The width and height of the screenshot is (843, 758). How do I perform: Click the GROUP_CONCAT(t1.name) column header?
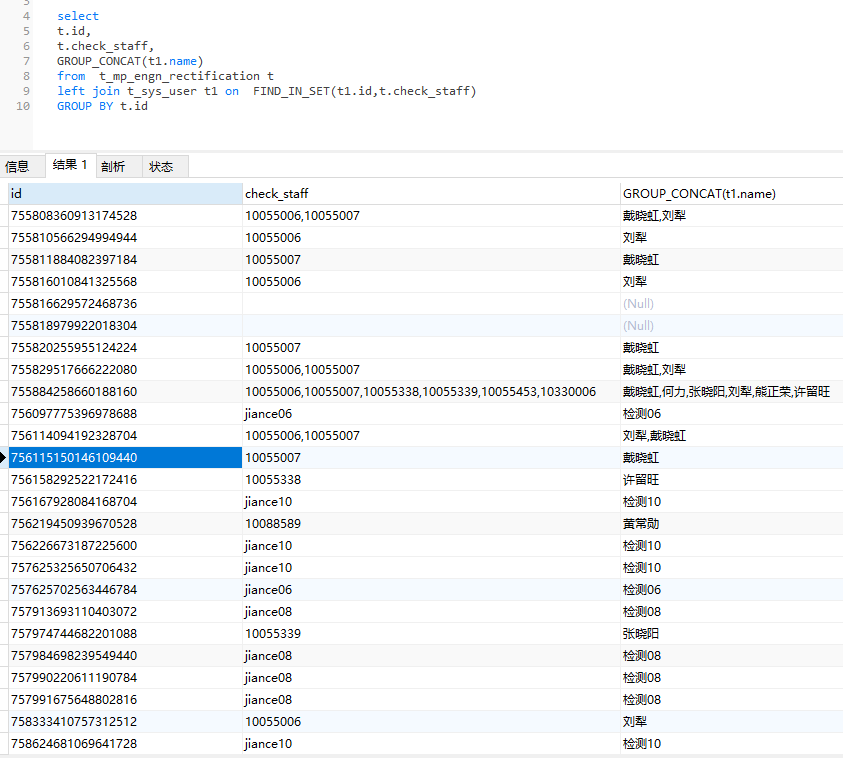click(731, 194)
